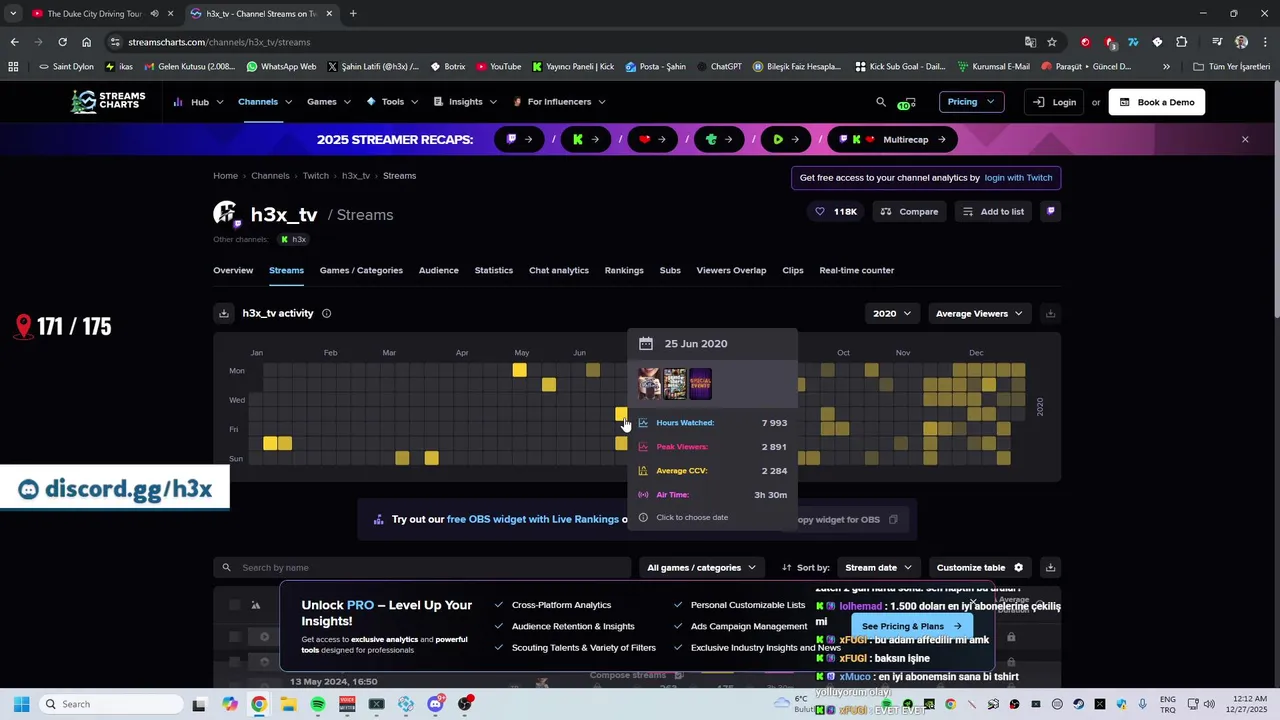Open the 2020 year selector dropdown
The image size is (1280, 720).
coord(892,313)
